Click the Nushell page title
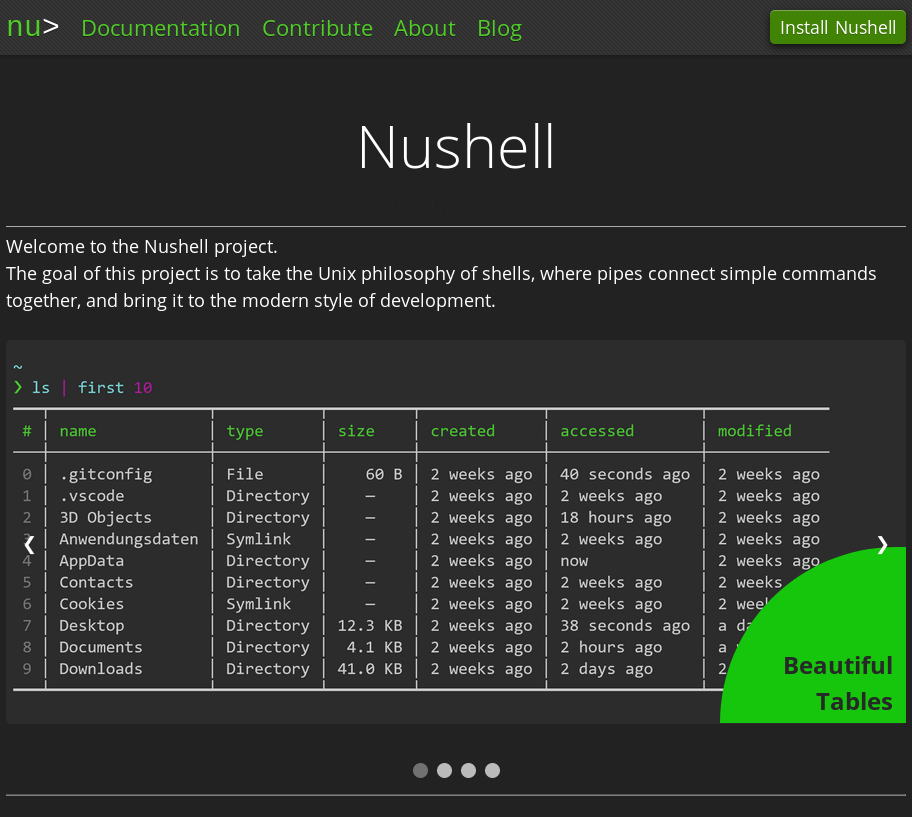 click(x=456, y=147)
